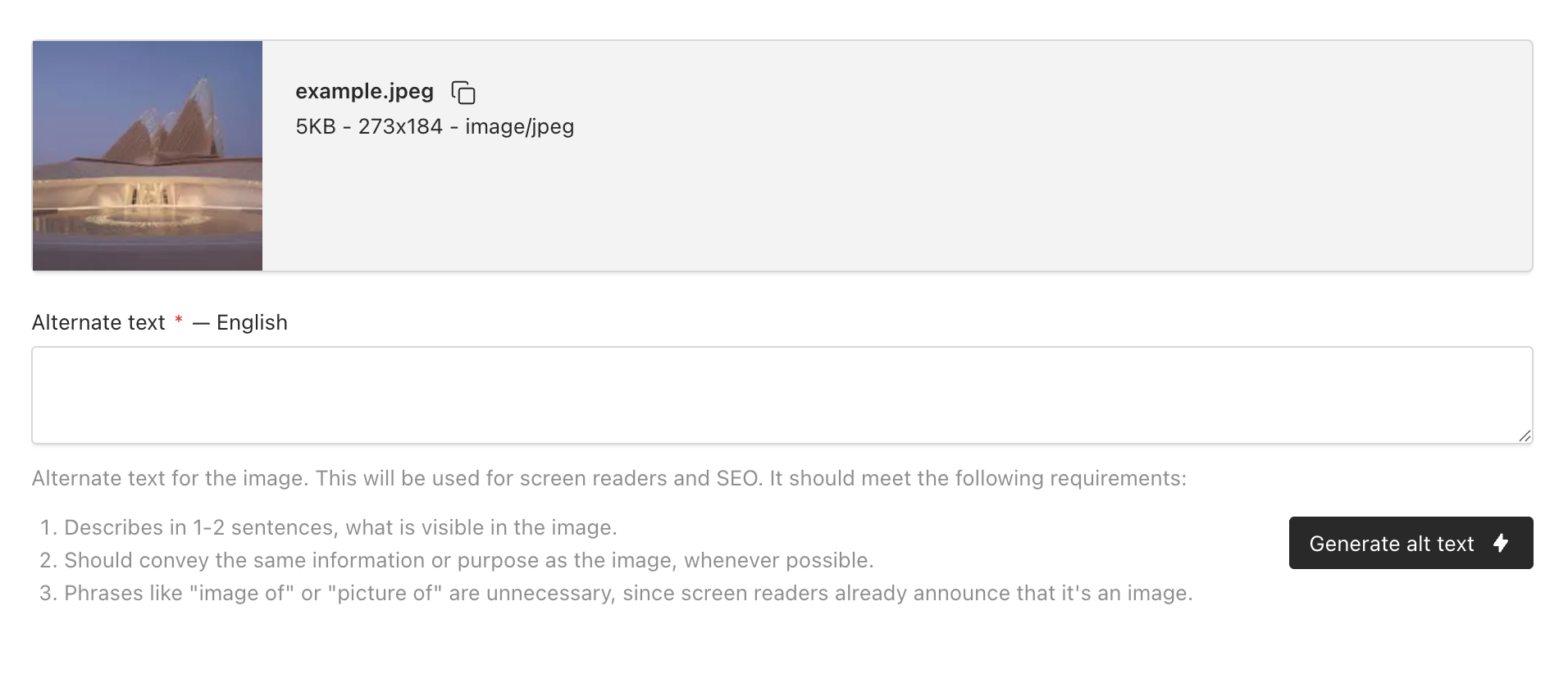Image resolution: width=1568 pixels, height=697 pixels.
Task: Click the red required asterisk
Action: point(178,321)
